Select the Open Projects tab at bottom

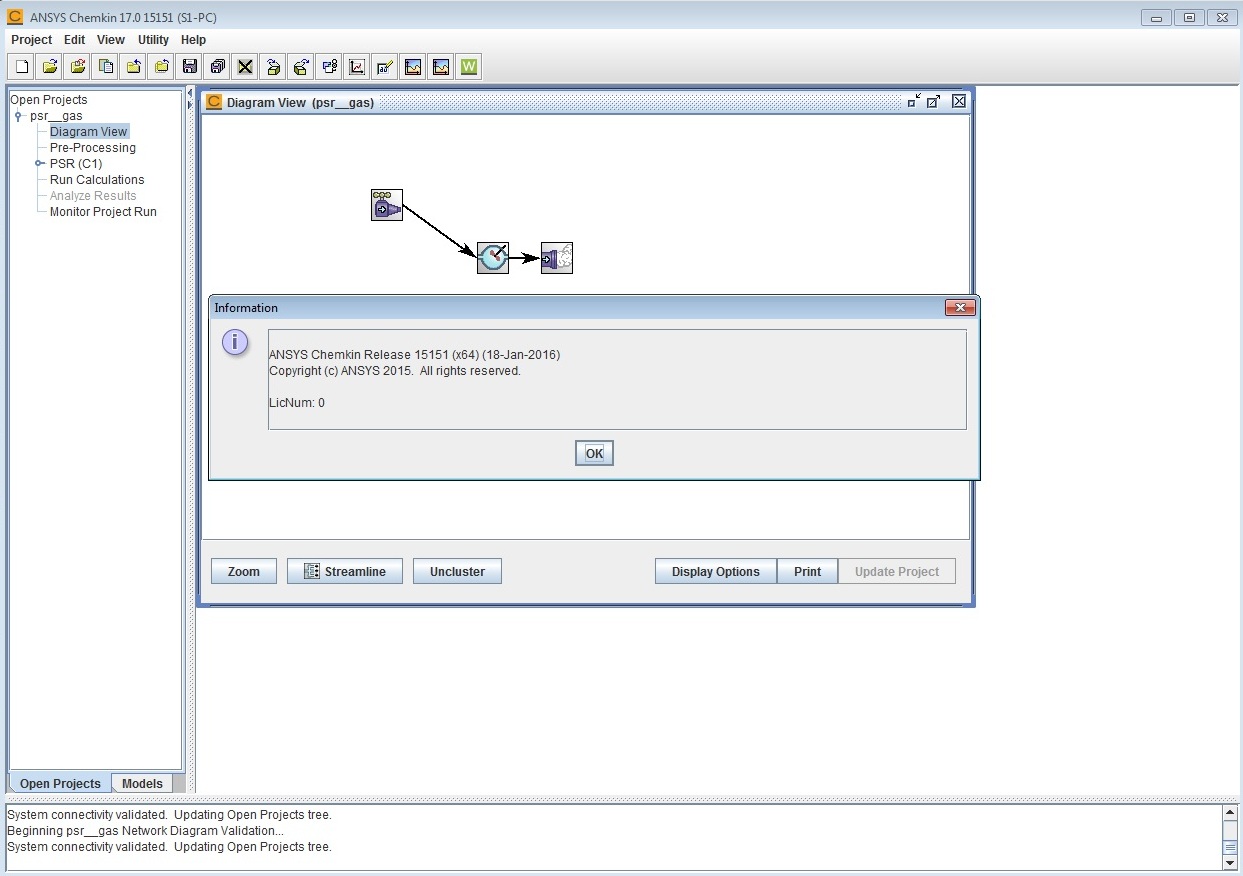point(60,784)
